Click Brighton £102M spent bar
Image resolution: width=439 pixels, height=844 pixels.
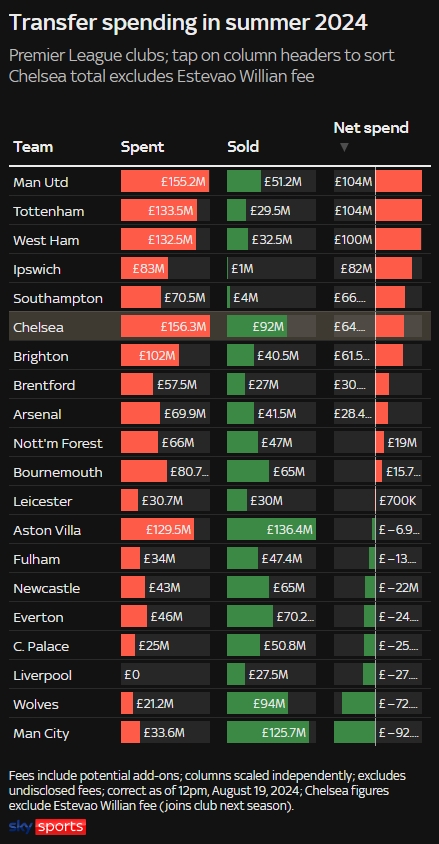(x=150, y=356)
